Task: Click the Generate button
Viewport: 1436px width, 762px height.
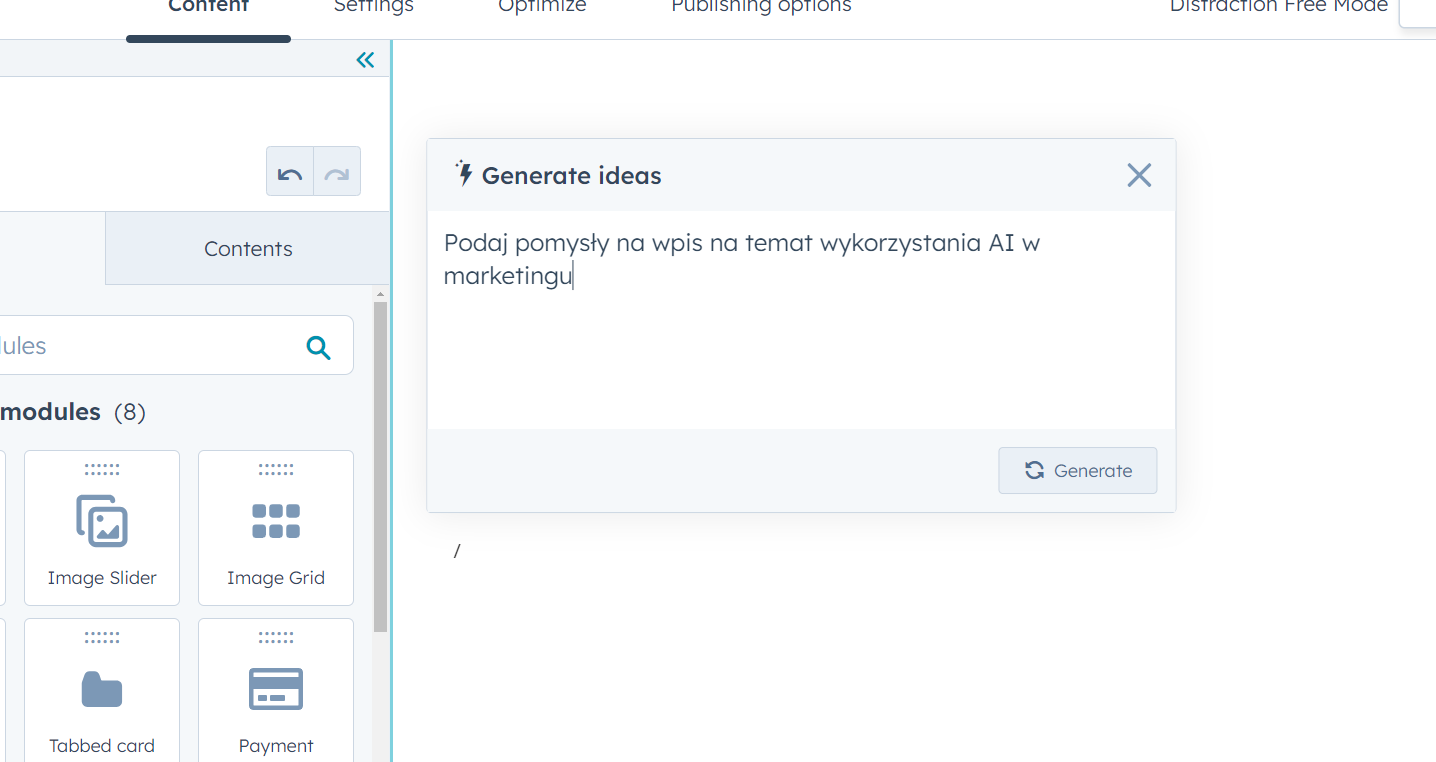Action: pyautogui.click(x=1077, y=470)
